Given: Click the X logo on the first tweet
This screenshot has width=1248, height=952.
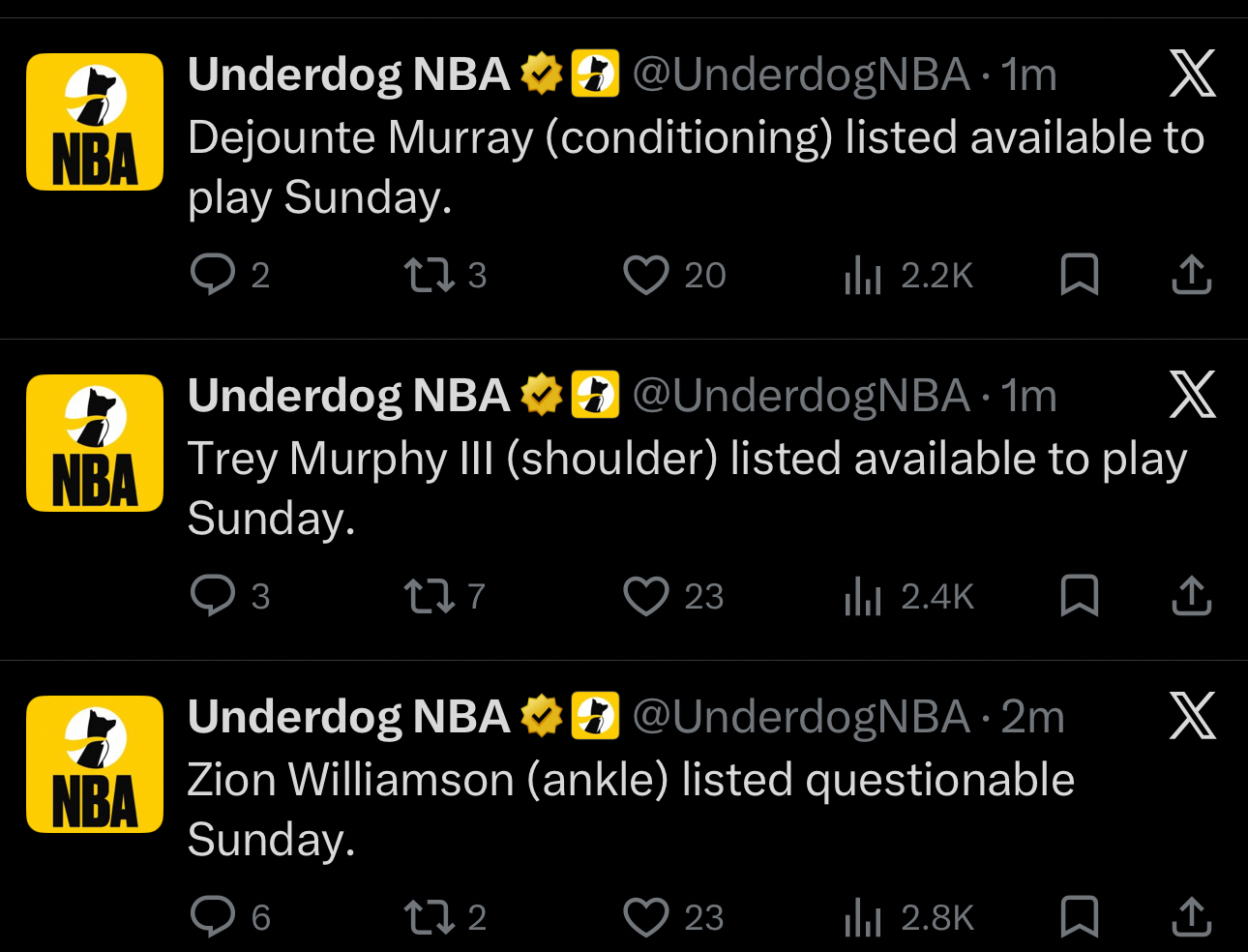Looking at the screenshot, I should [x=1192, y=74].
